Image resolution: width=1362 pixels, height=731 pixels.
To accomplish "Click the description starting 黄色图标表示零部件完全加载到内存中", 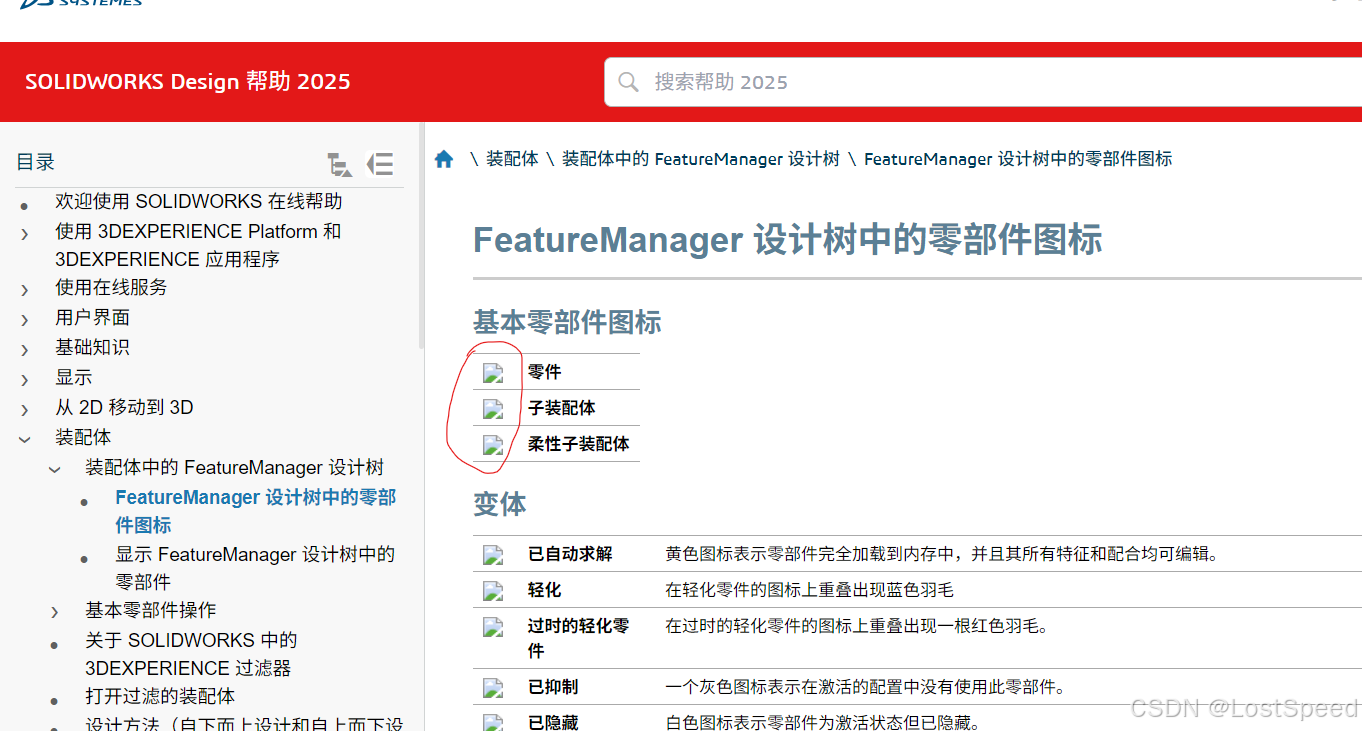I will coord(943,554).
